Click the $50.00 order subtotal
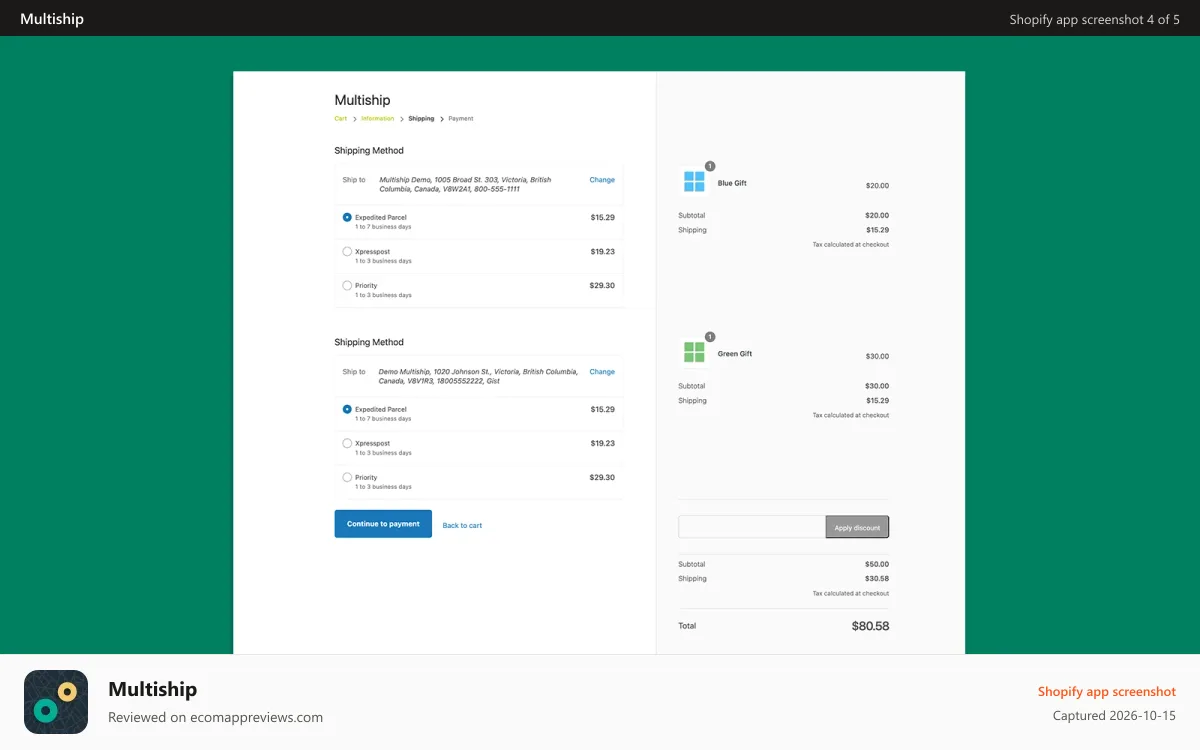 (877, 564)
